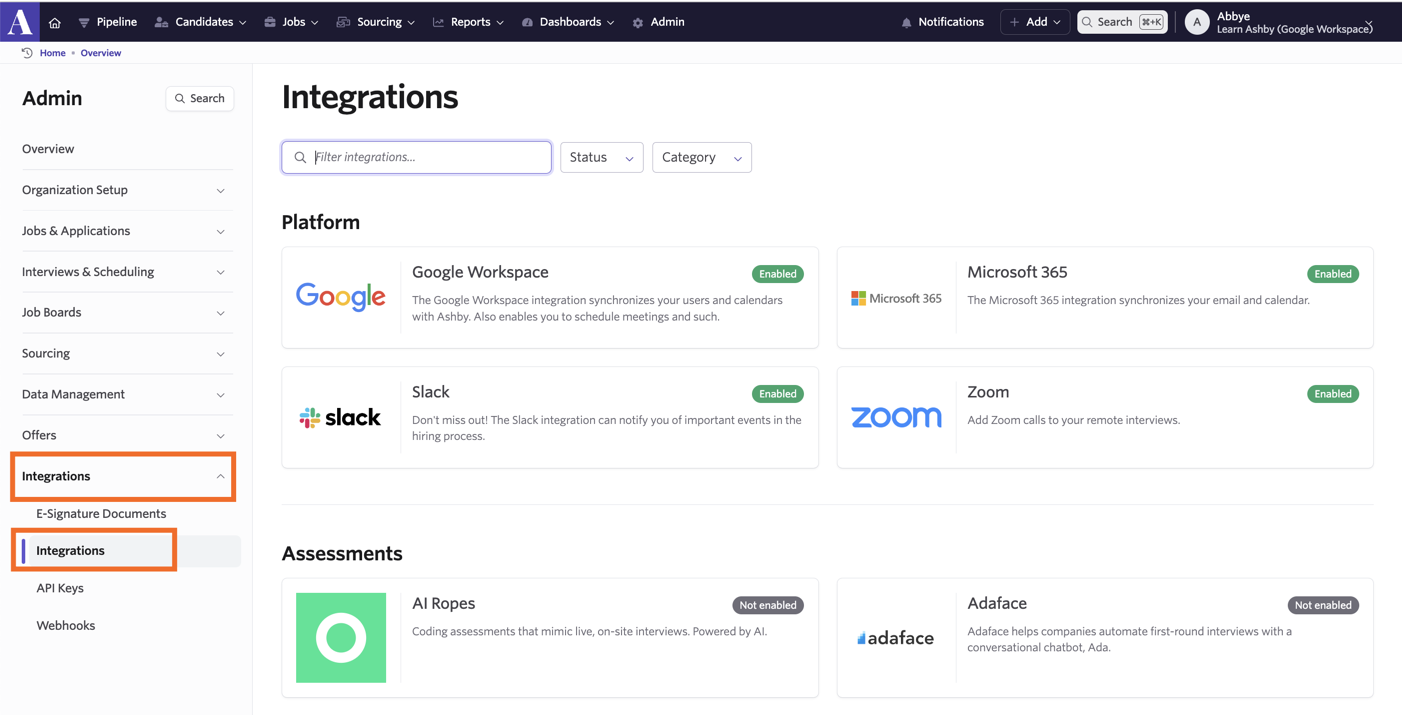Viewport: 1402px width, 715px height.
Task: Collapse the Integrations sidebar section
Action: click(x=125, y=477)
